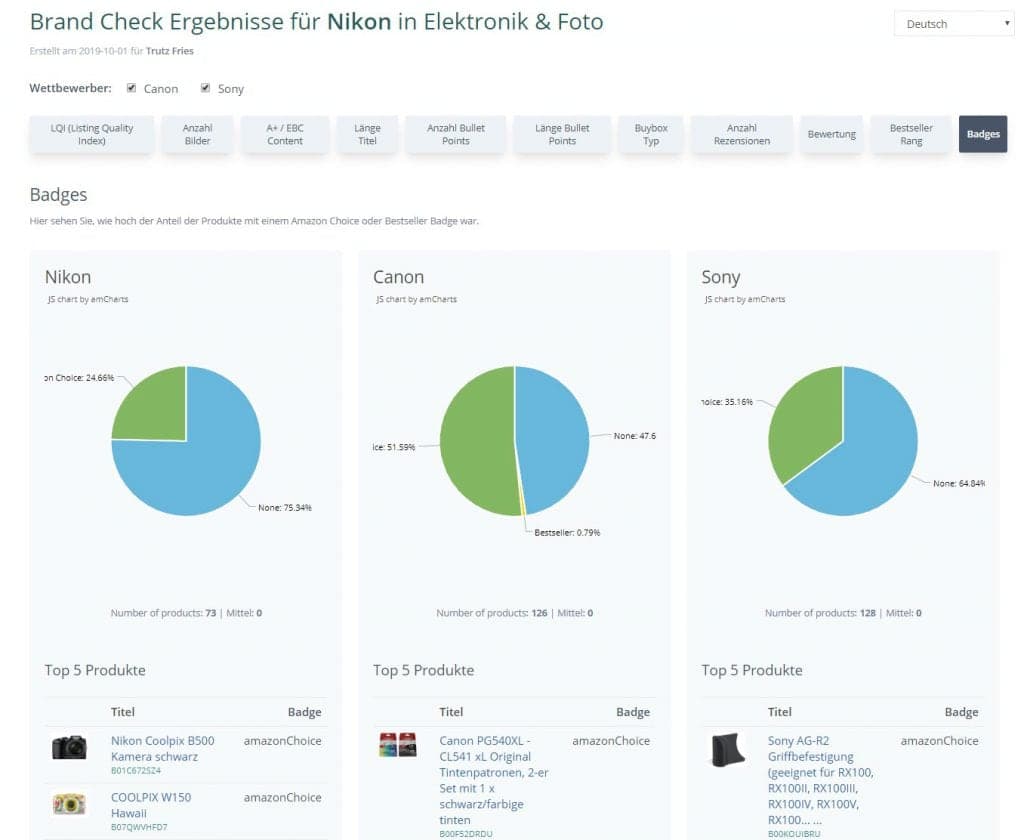
Task: Click the COOLPIX W150 Hawaii product image
Action: click(x=69, y=803)
